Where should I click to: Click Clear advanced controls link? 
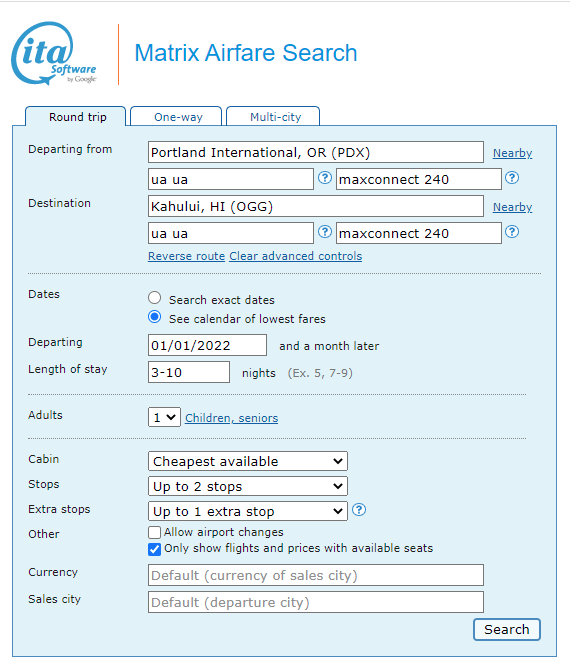pyautogui.click(x=296, y=256)
